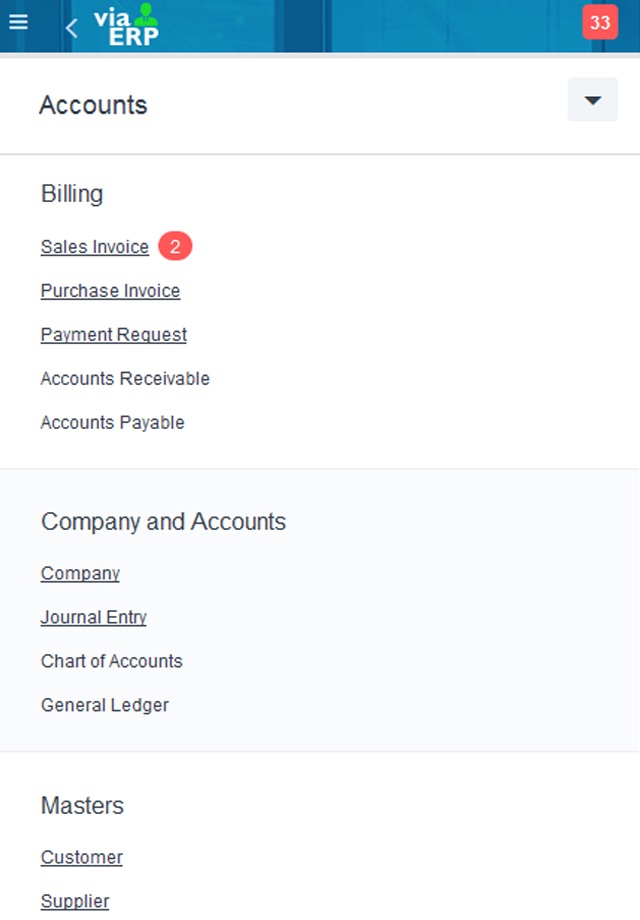This screenshot has width=640, height=920.
Task: Click the Company and Accounts heading
Action: click(x=163, y=522)
